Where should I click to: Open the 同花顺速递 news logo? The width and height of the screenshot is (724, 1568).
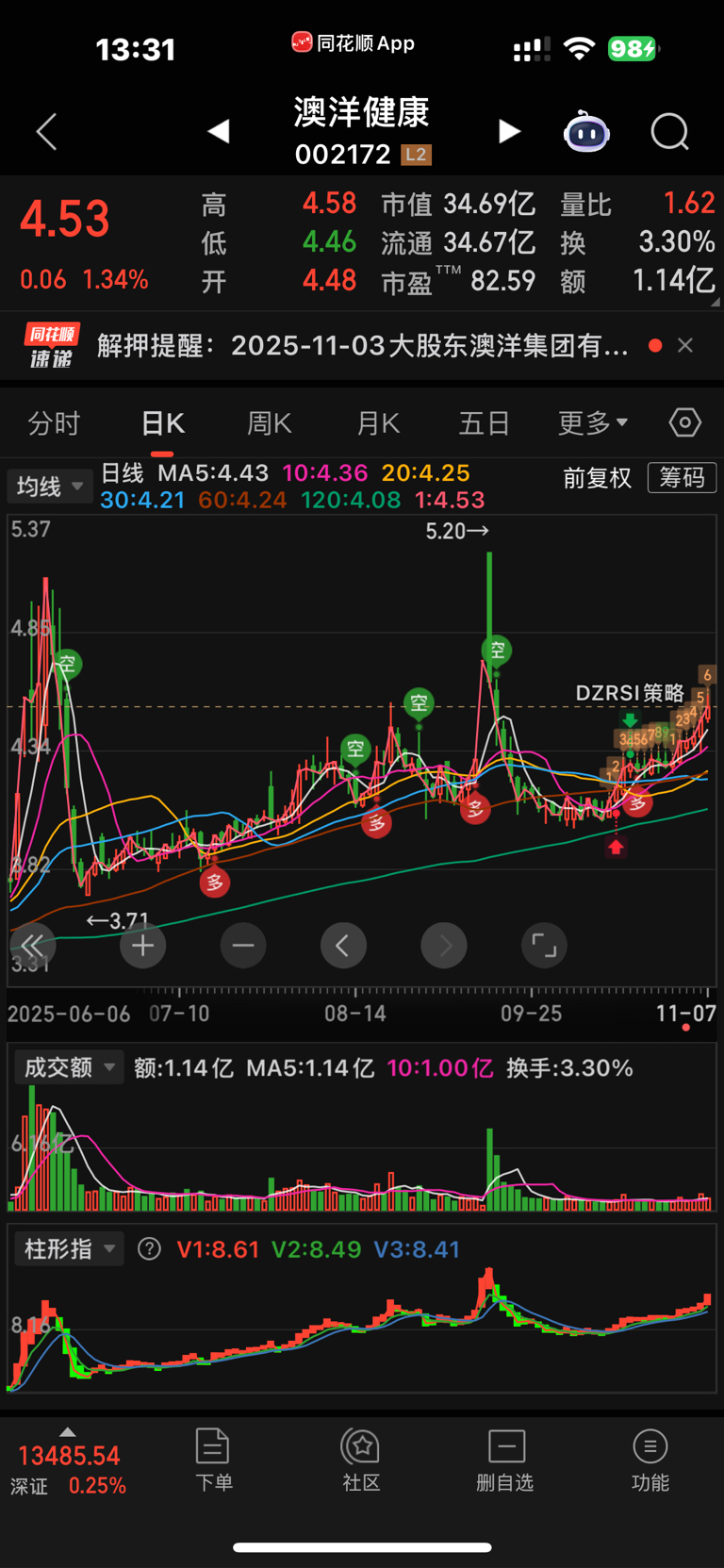(x=51, y=346)
